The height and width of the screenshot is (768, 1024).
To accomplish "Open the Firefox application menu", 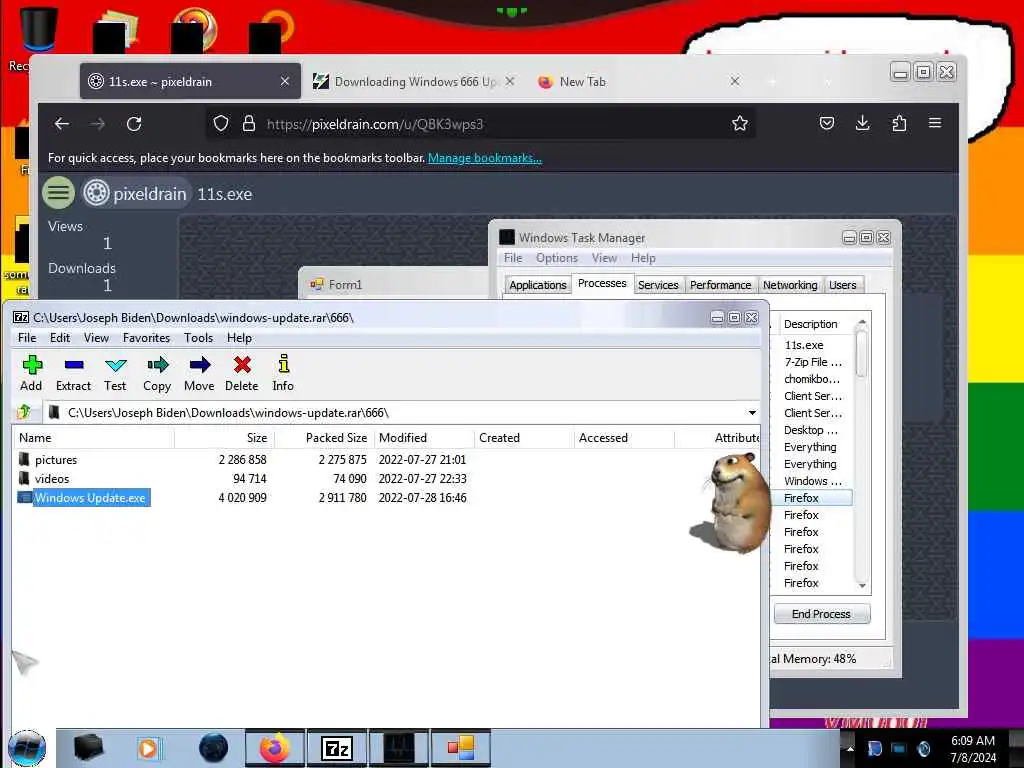I will point(935,123).
